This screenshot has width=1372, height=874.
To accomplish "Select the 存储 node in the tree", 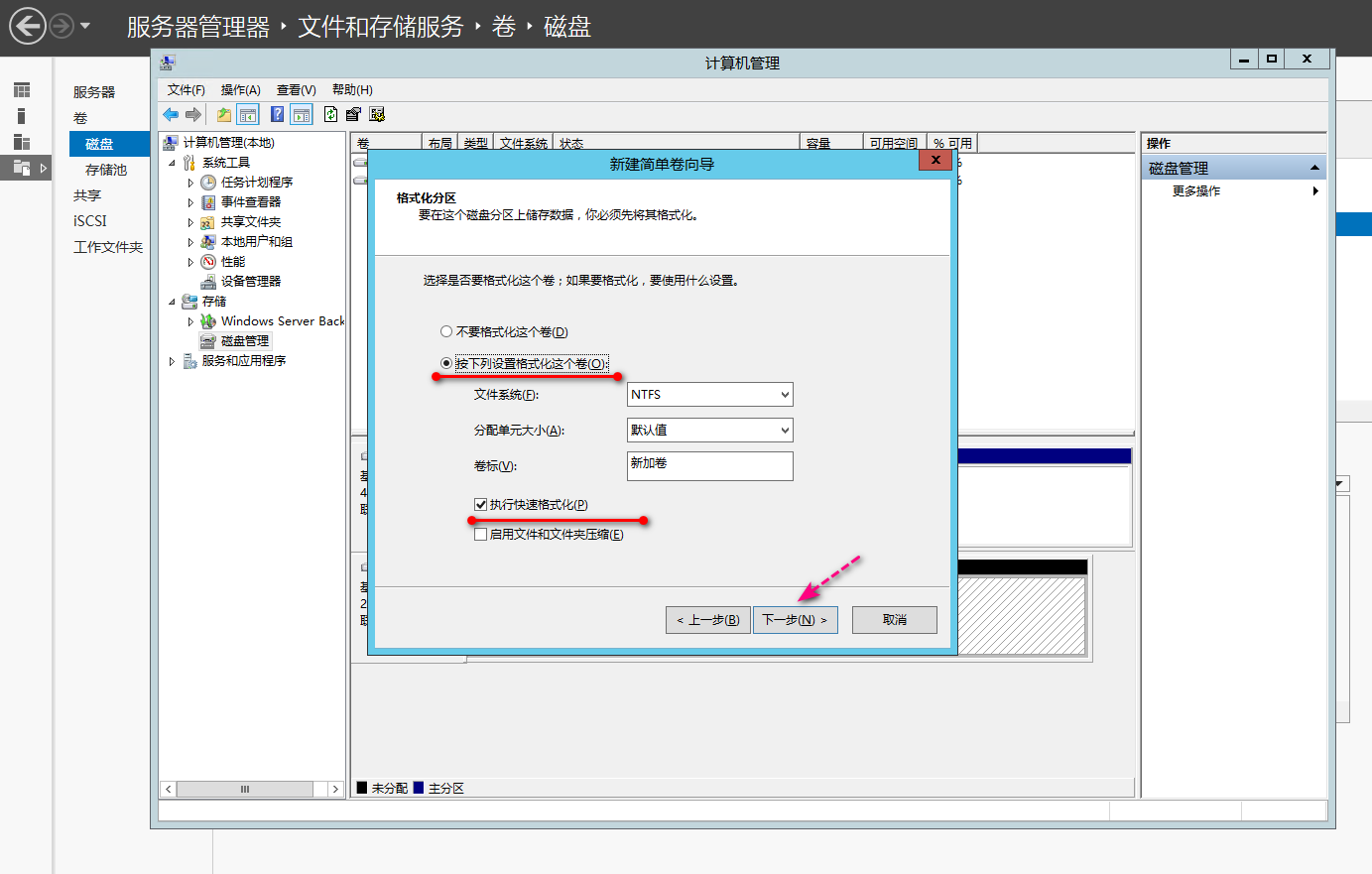I will (214, 302).
